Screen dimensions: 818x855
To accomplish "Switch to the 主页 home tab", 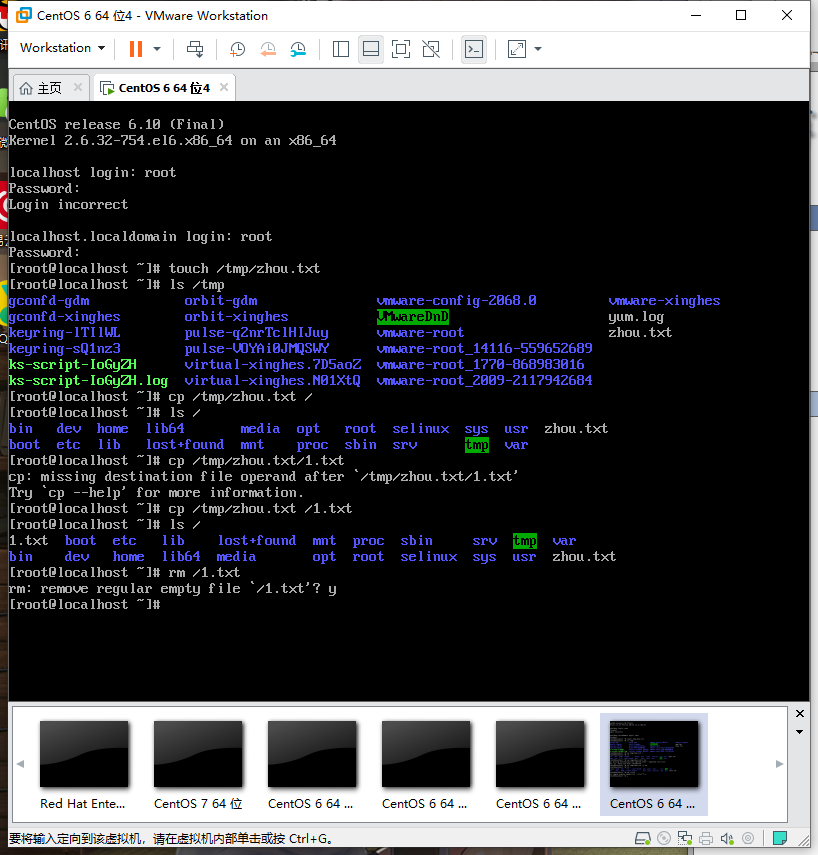I will [x=49, y=88].
